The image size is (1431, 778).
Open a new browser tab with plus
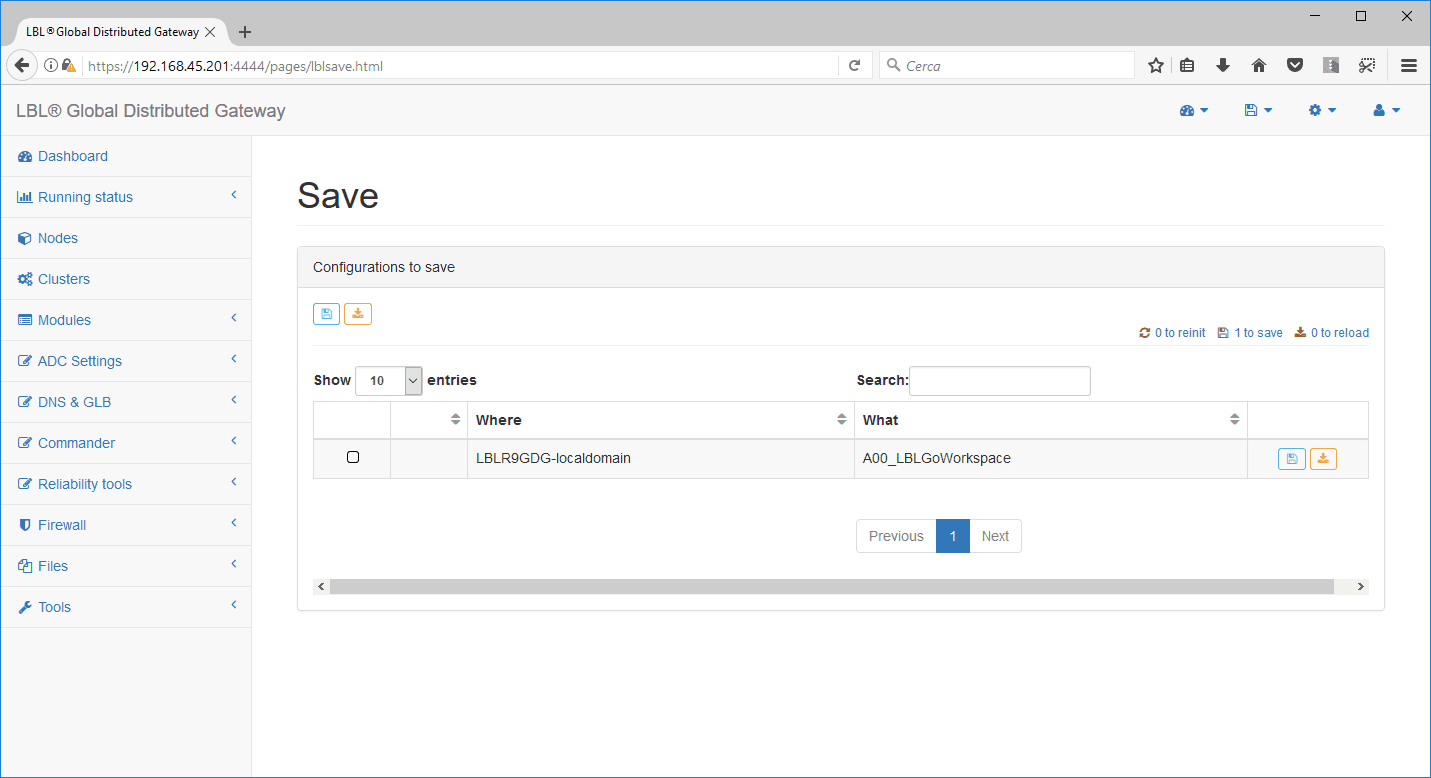(245, 32)
